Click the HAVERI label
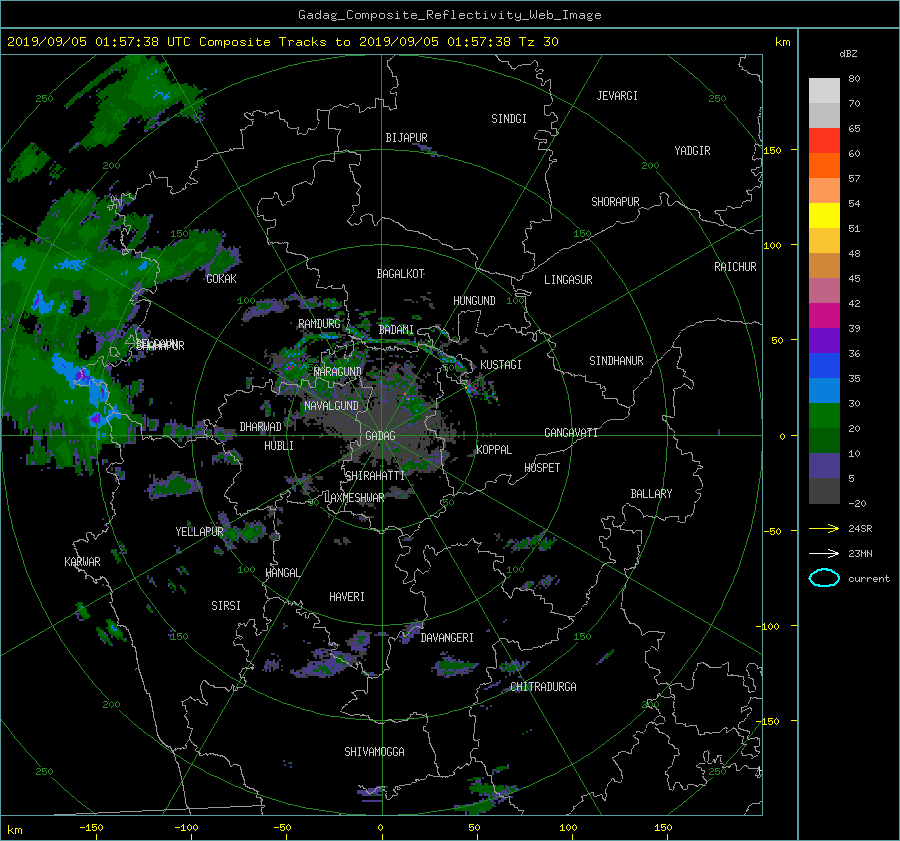Viewport: 900px width, 841px height. [x=347, y=597]
